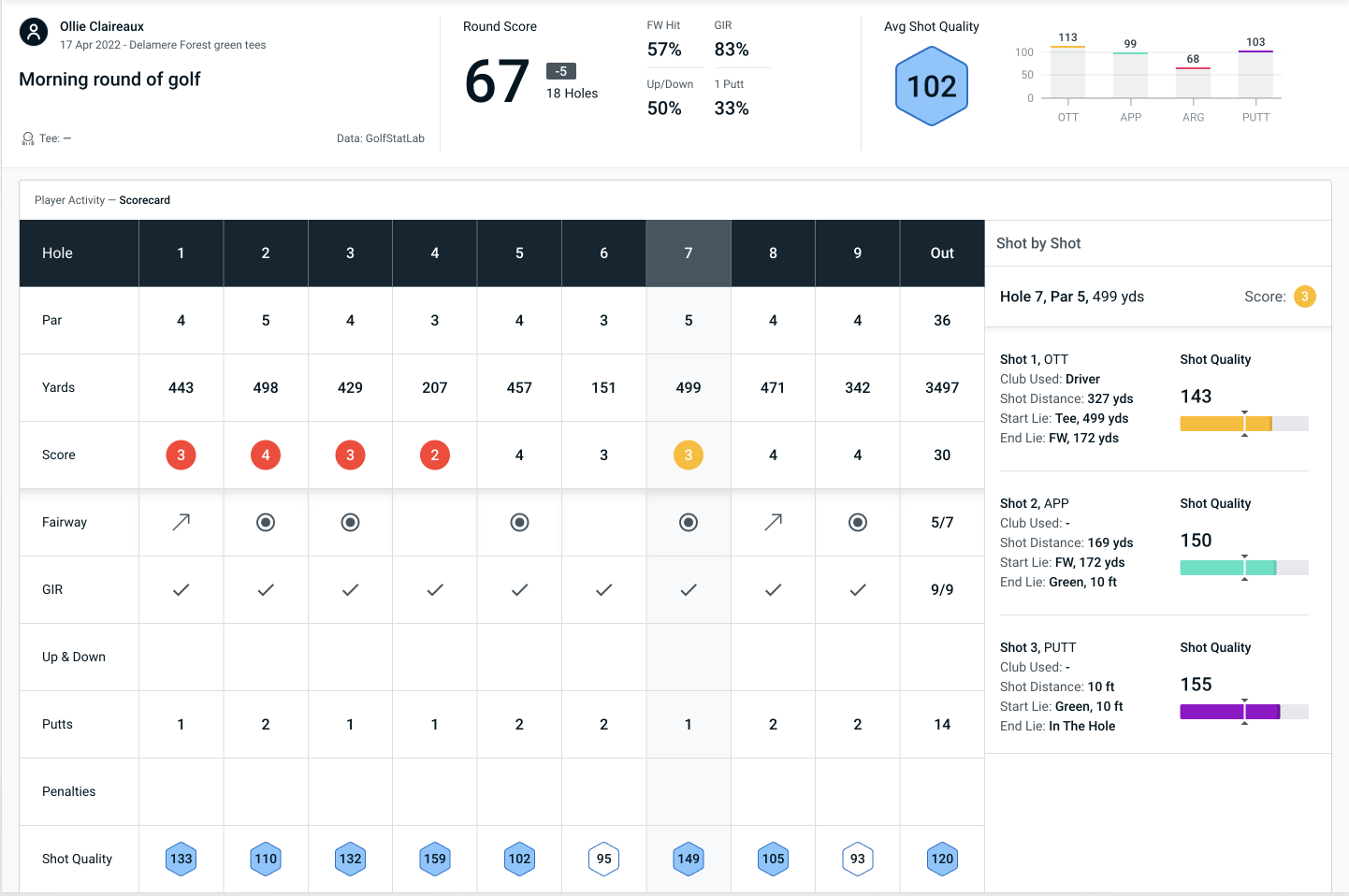Click 1 Putt value 33%
Screen dimensions: 1349x896
(732, 108)
